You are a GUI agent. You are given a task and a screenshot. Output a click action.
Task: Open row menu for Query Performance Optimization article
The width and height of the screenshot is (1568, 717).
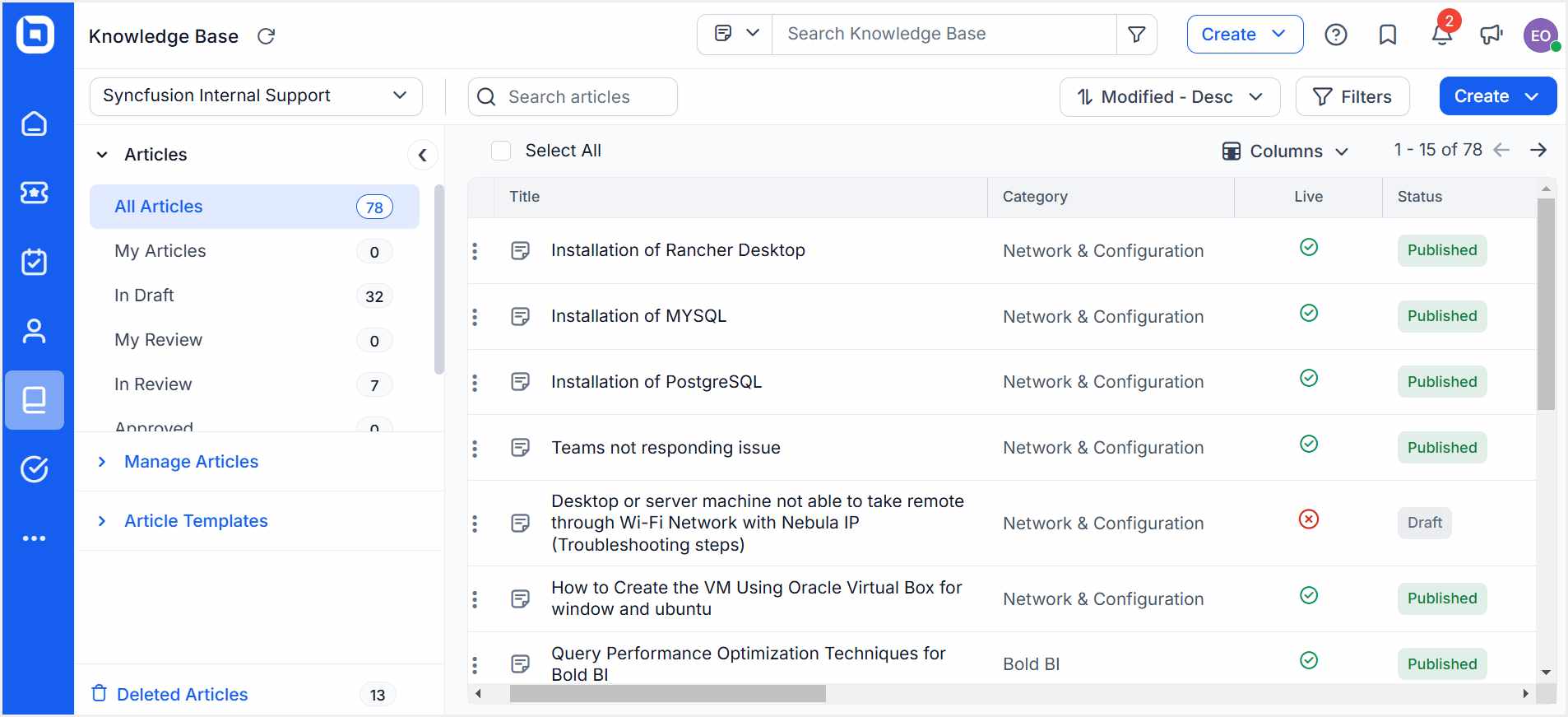coord(475,665)
